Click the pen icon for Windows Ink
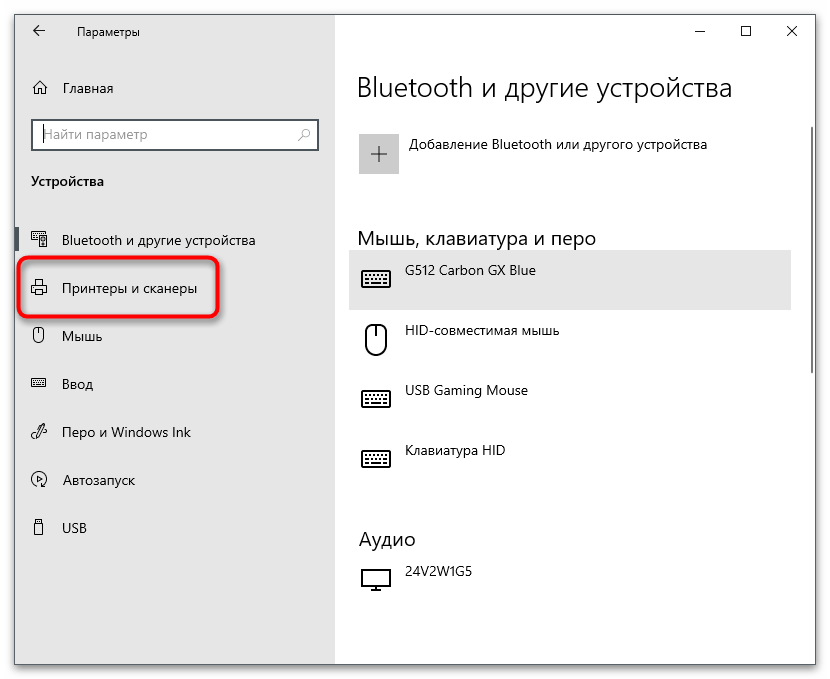The width and height of the screenshot is (830, 679). [x=40, y=433]
